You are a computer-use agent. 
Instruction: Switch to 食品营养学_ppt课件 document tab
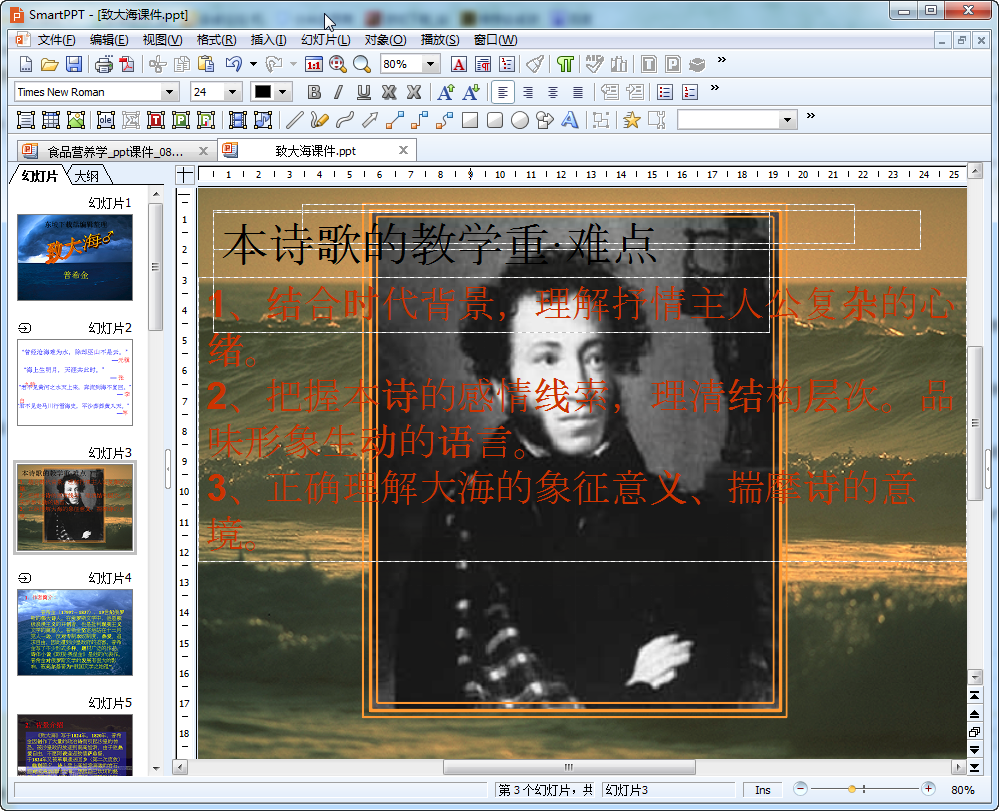(115, 151)
